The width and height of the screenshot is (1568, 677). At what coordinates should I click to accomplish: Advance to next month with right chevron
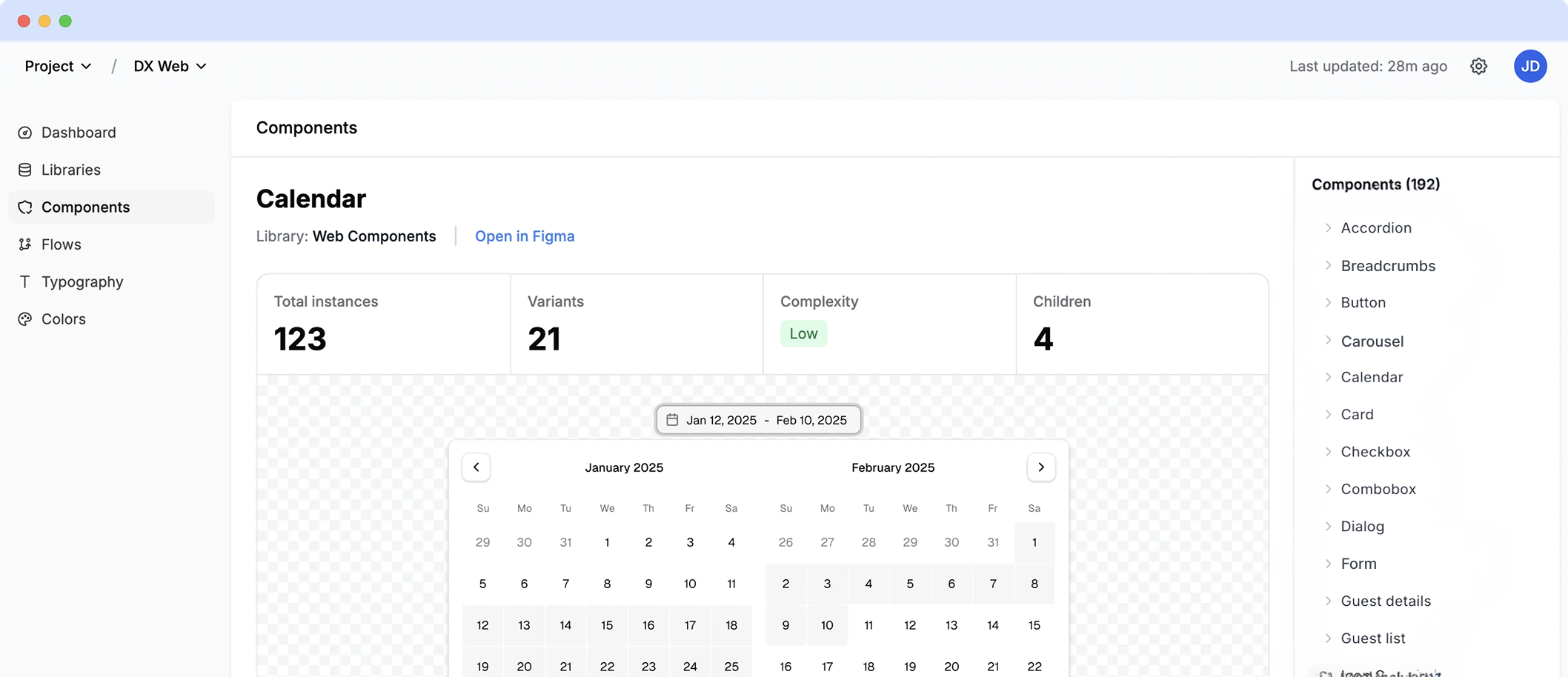[x=1041, y=467]
